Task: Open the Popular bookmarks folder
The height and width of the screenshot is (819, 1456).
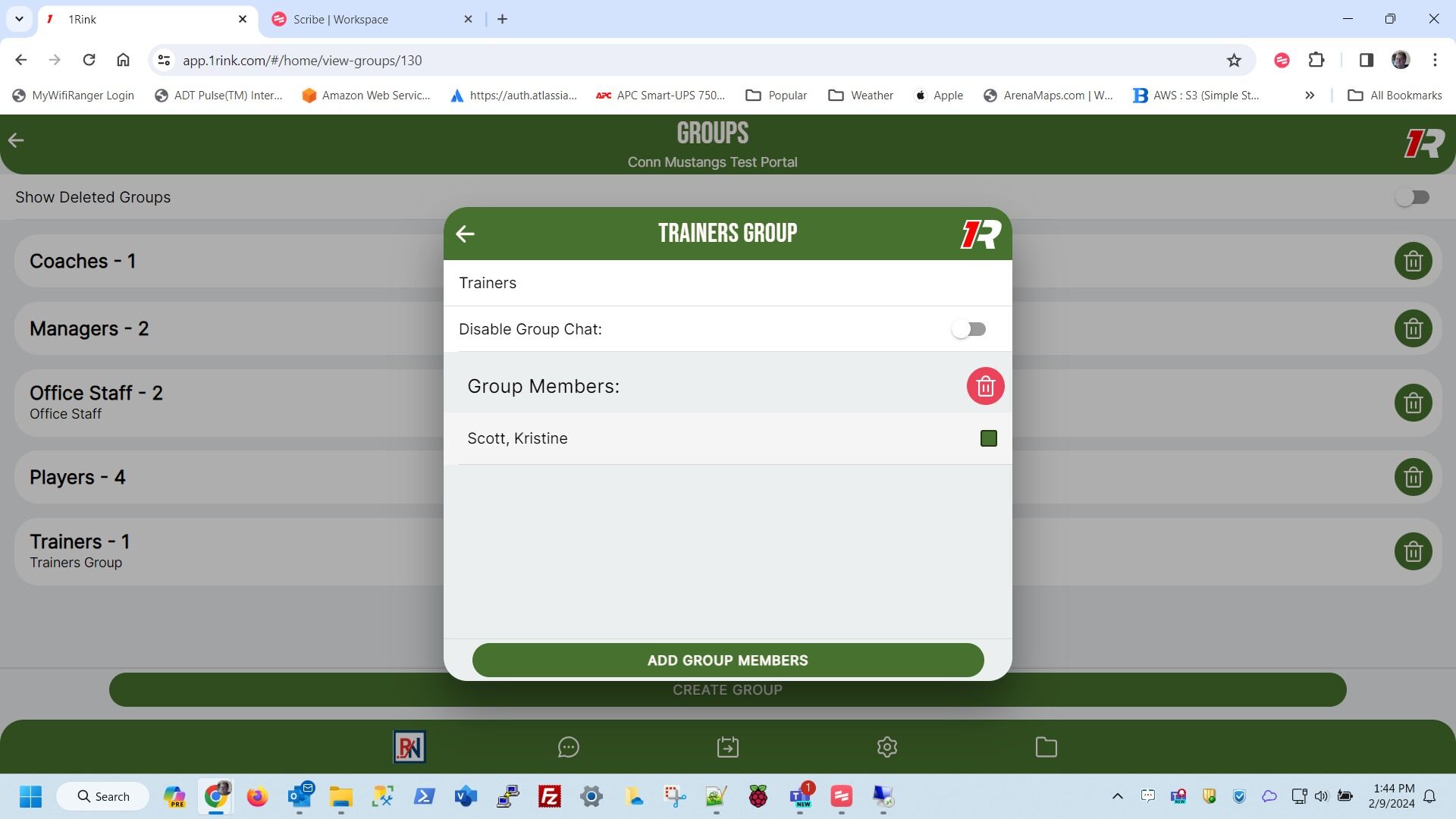Action: (x=776, y=96)
